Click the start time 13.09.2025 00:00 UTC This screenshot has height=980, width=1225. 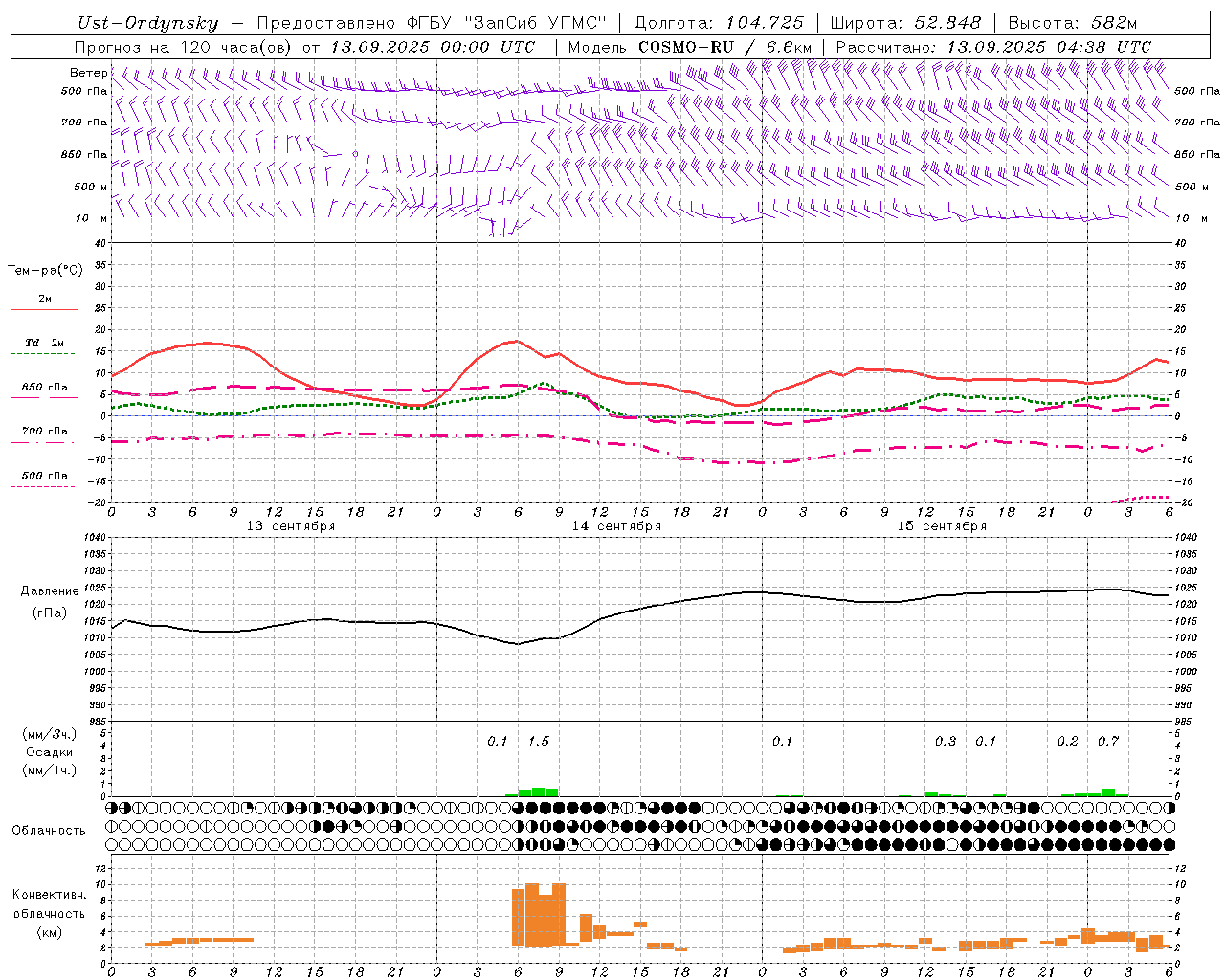[433, 47]
